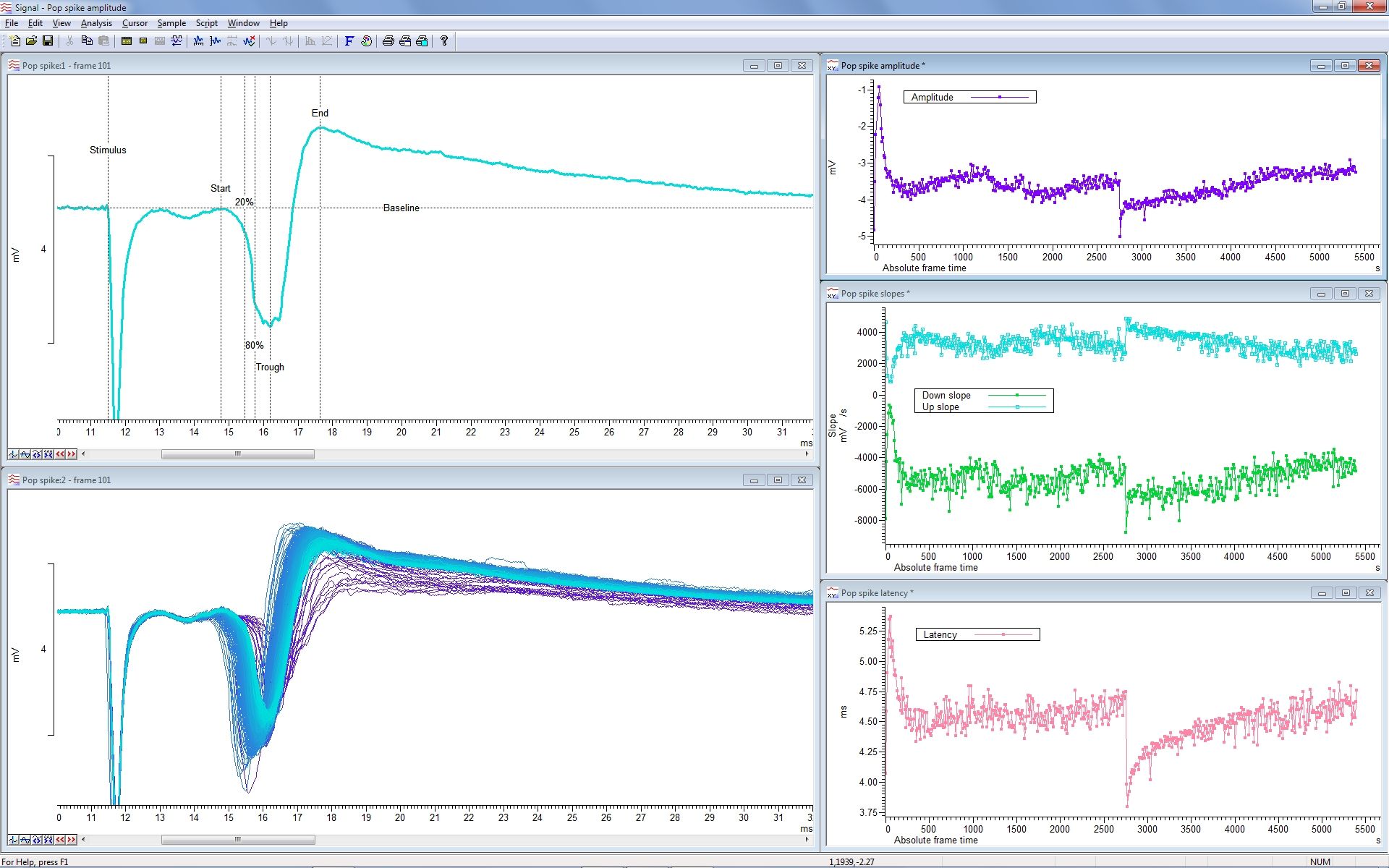Click the horizontal scrollbar thumb in Pop spike:1

click(237, 454)
